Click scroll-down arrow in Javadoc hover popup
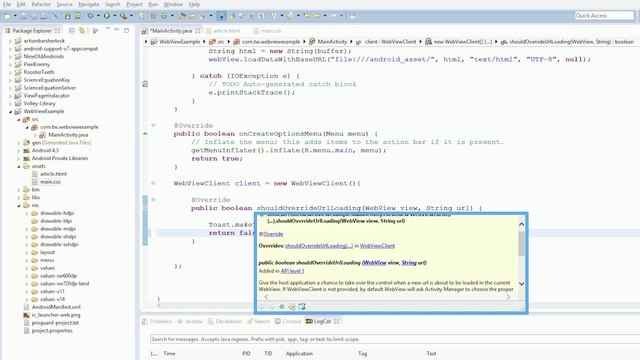Image resolution: width=640 pixels, height=360 pixels. click(521, 284)
